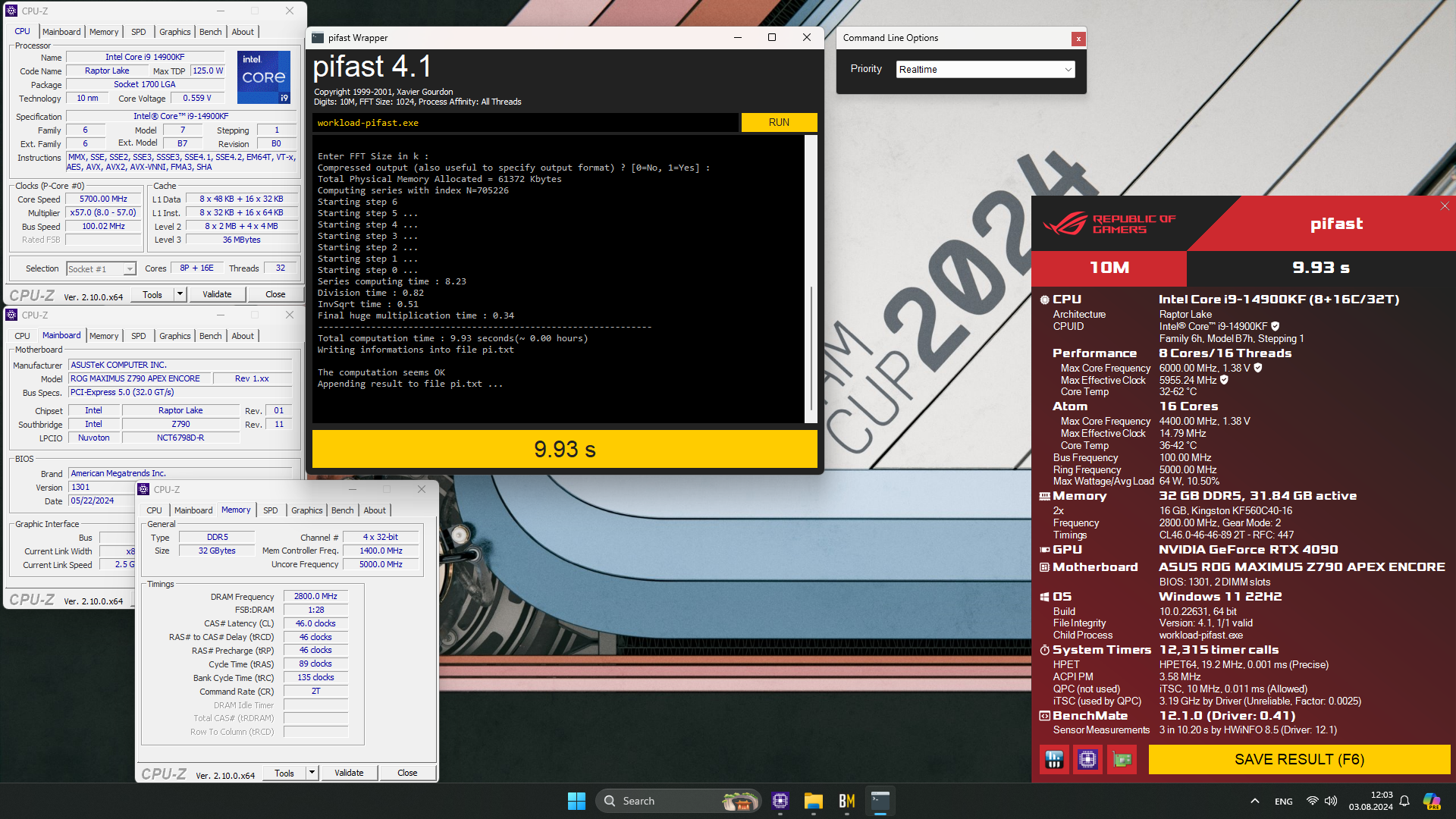Click 9.93 s yellow result bar

565,449
